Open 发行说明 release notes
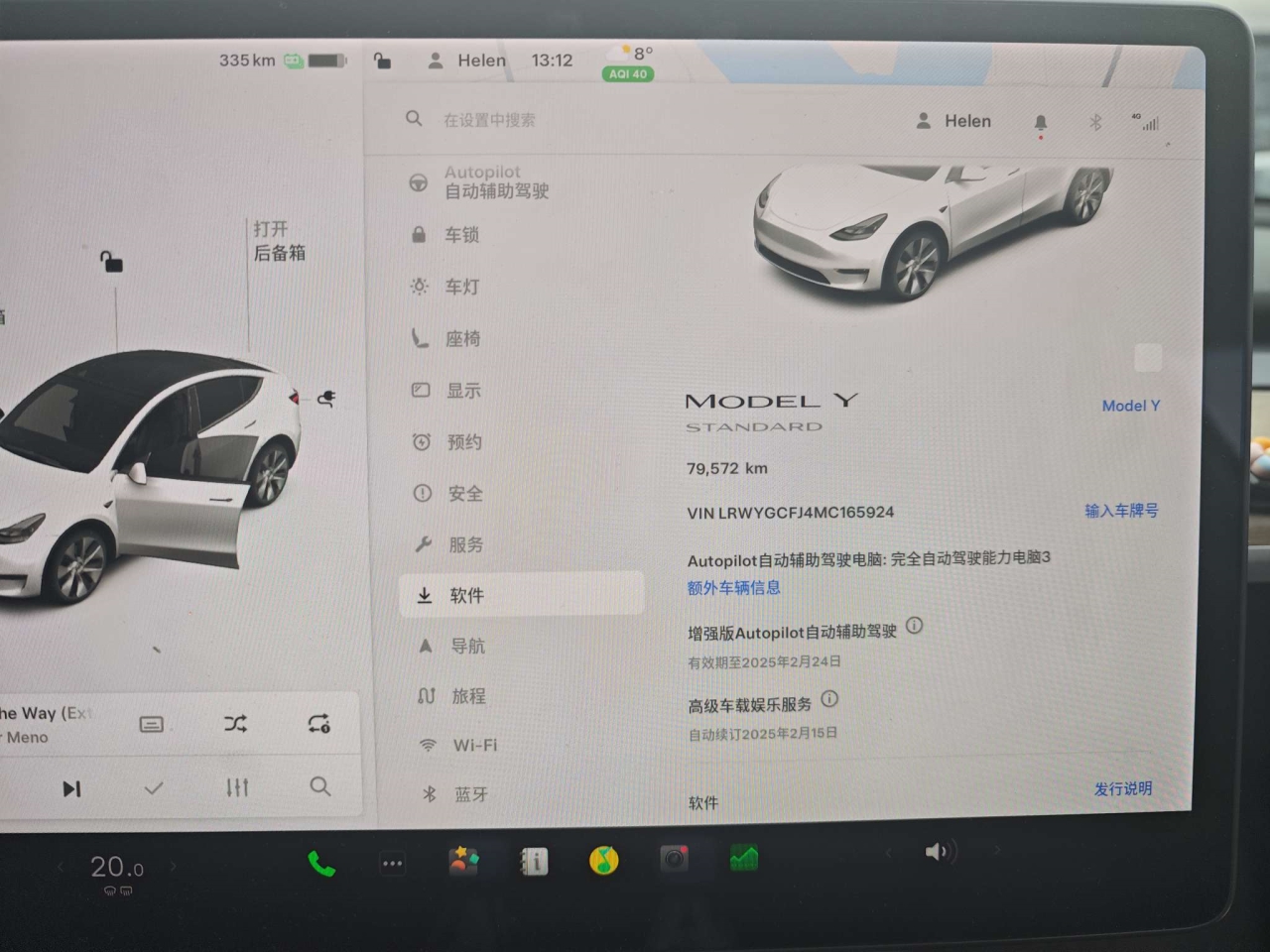This screenshot has height=952, width=1270. click(x=1123, y=788)
